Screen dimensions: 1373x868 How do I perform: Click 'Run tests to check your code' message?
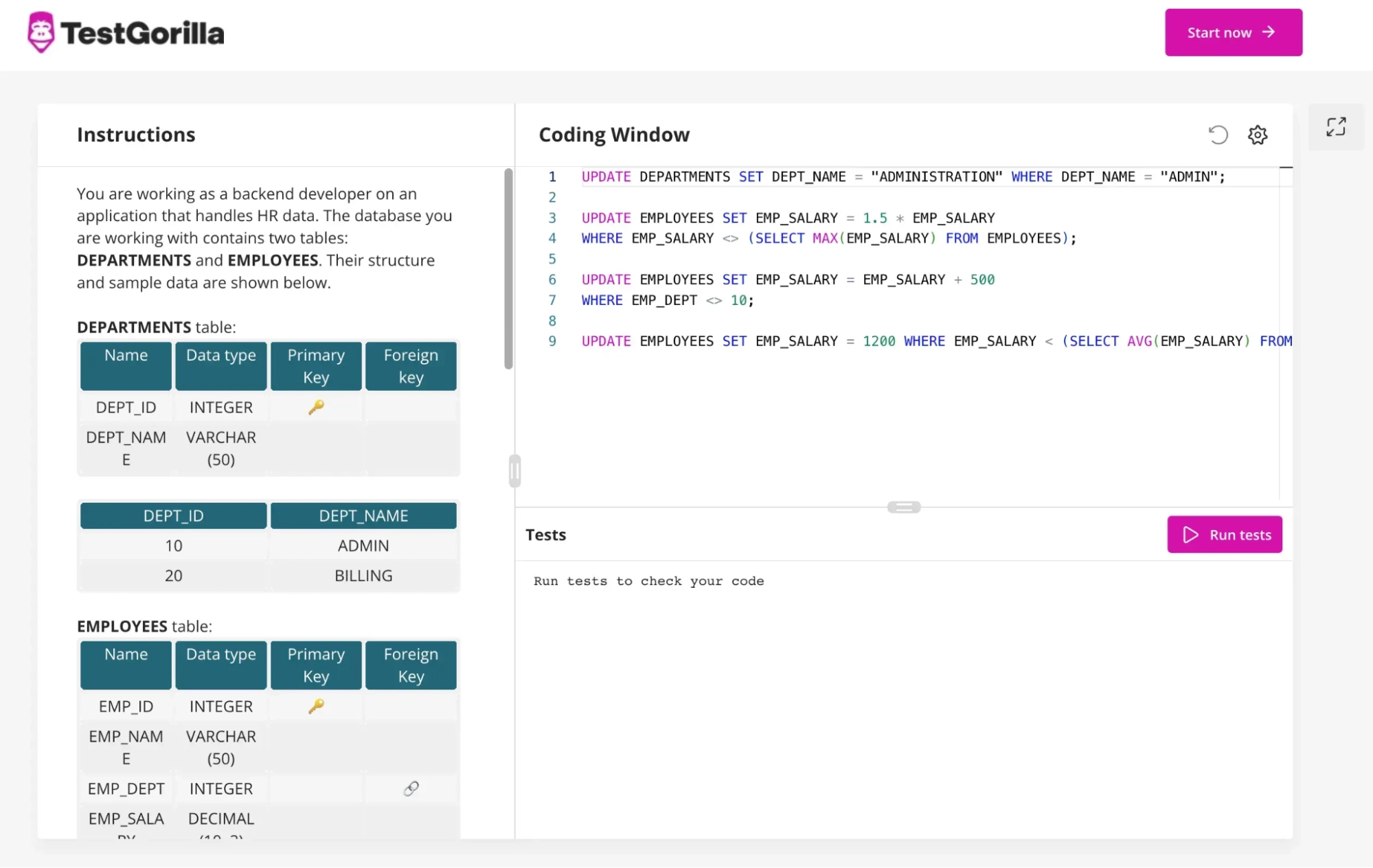point(648,581)
